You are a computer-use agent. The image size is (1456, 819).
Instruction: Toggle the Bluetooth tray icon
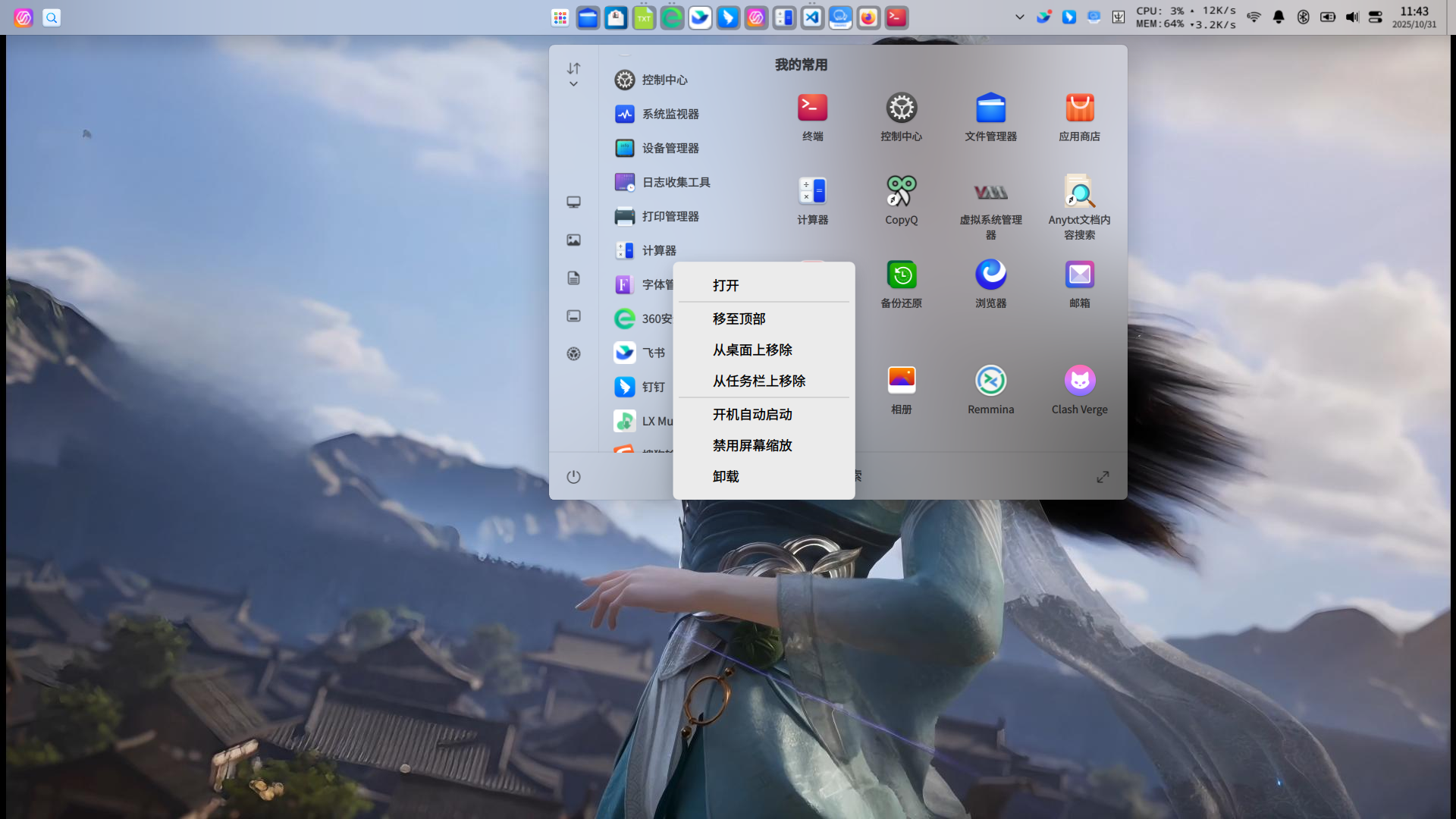pyautogui.click(x=1303, y=17)
